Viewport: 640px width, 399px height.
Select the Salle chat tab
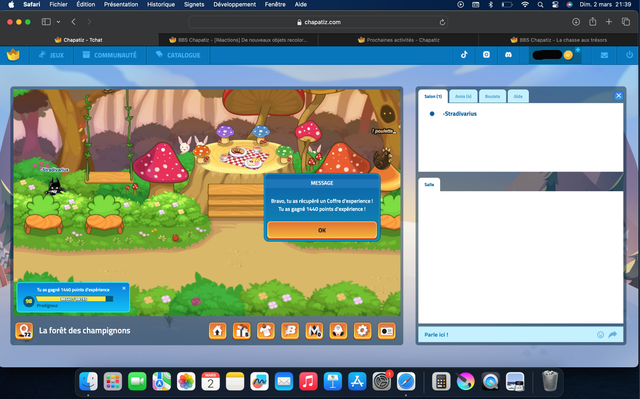coord(429,184)
